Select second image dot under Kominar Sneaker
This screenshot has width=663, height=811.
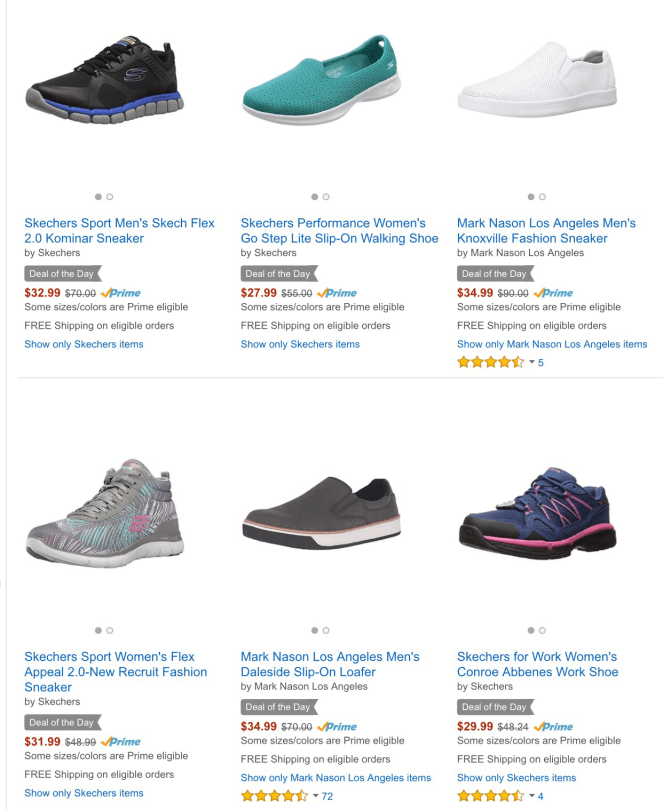(110, 197)
